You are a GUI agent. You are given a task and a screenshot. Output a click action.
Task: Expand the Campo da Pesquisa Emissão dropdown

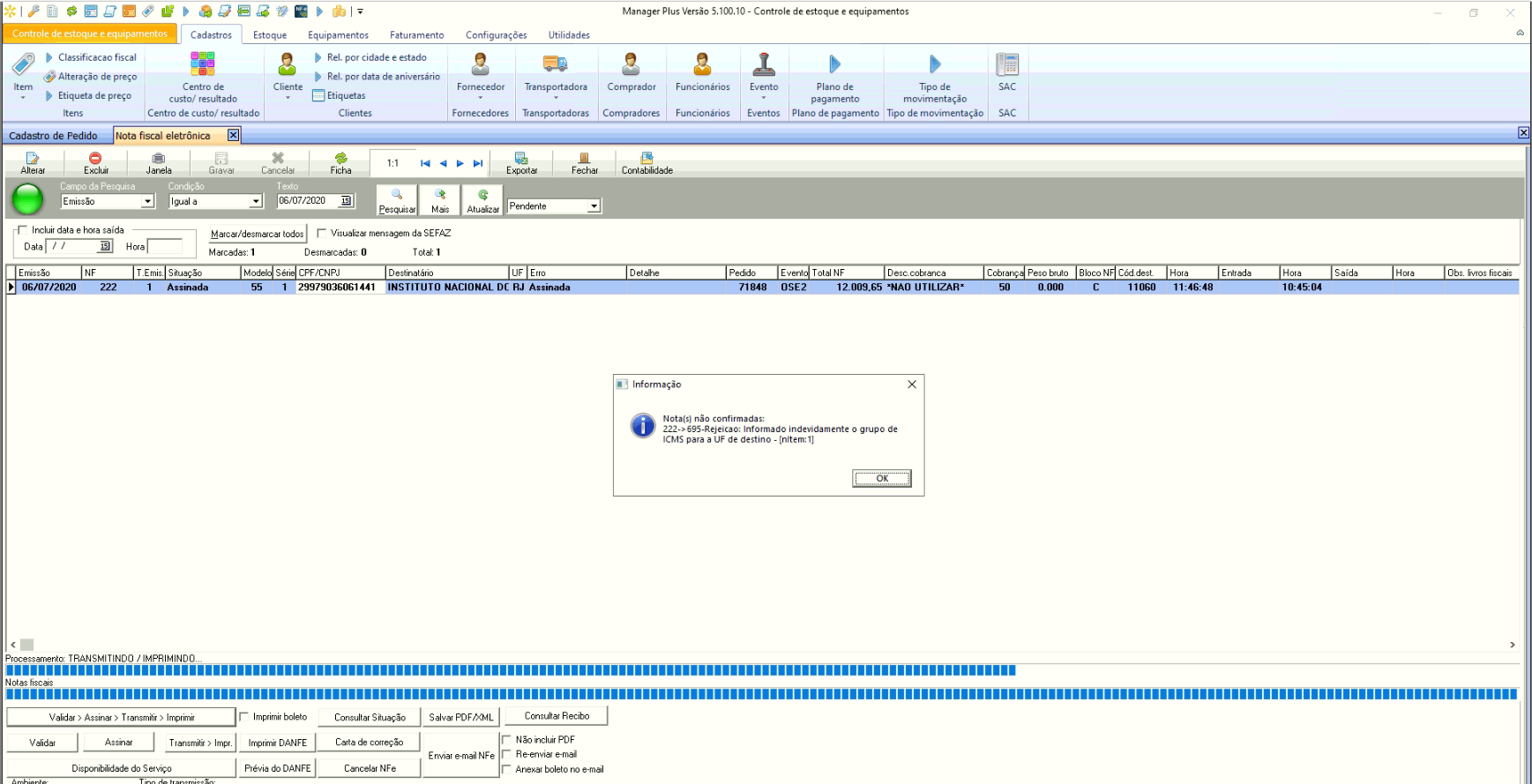pos(147,202)
